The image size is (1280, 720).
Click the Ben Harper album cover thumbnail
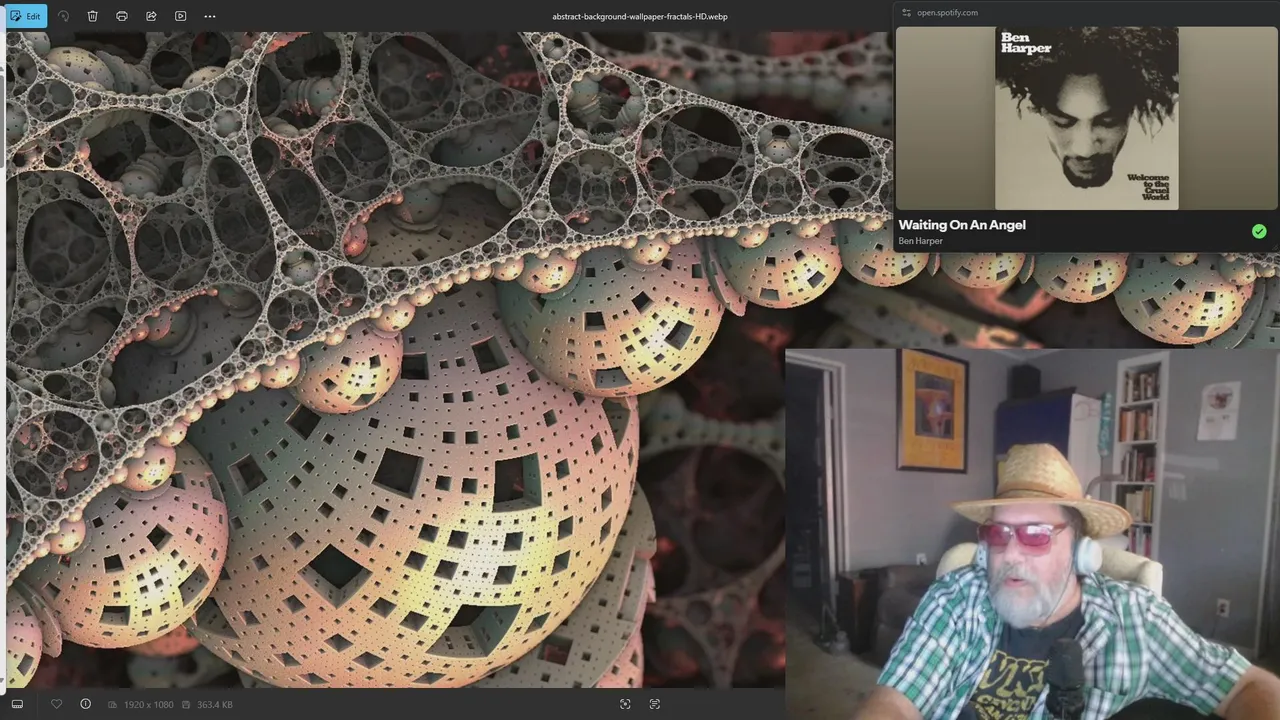coord(1086,118)
